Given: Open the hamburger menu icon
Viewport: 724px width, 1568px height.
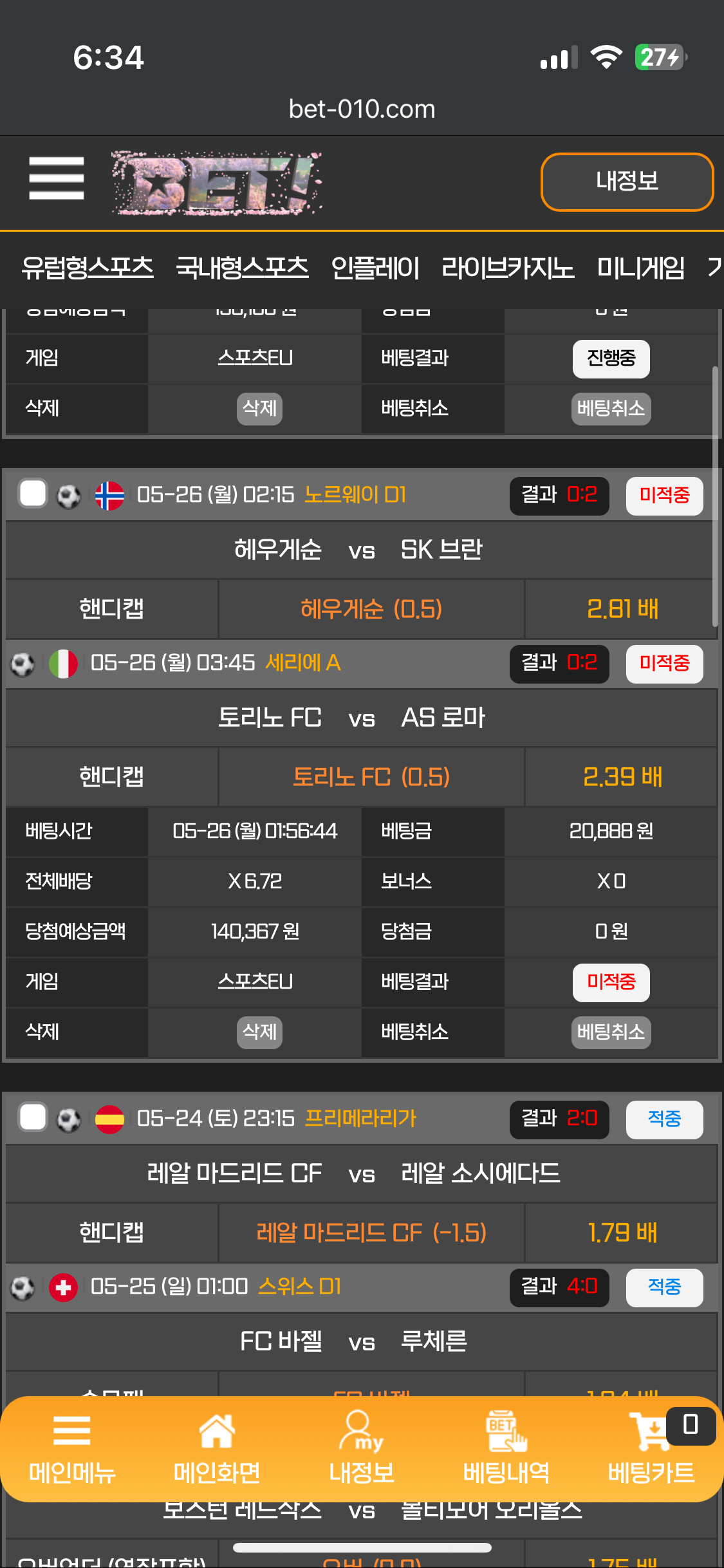Looking at the screenshot, I should coord(57,178).
